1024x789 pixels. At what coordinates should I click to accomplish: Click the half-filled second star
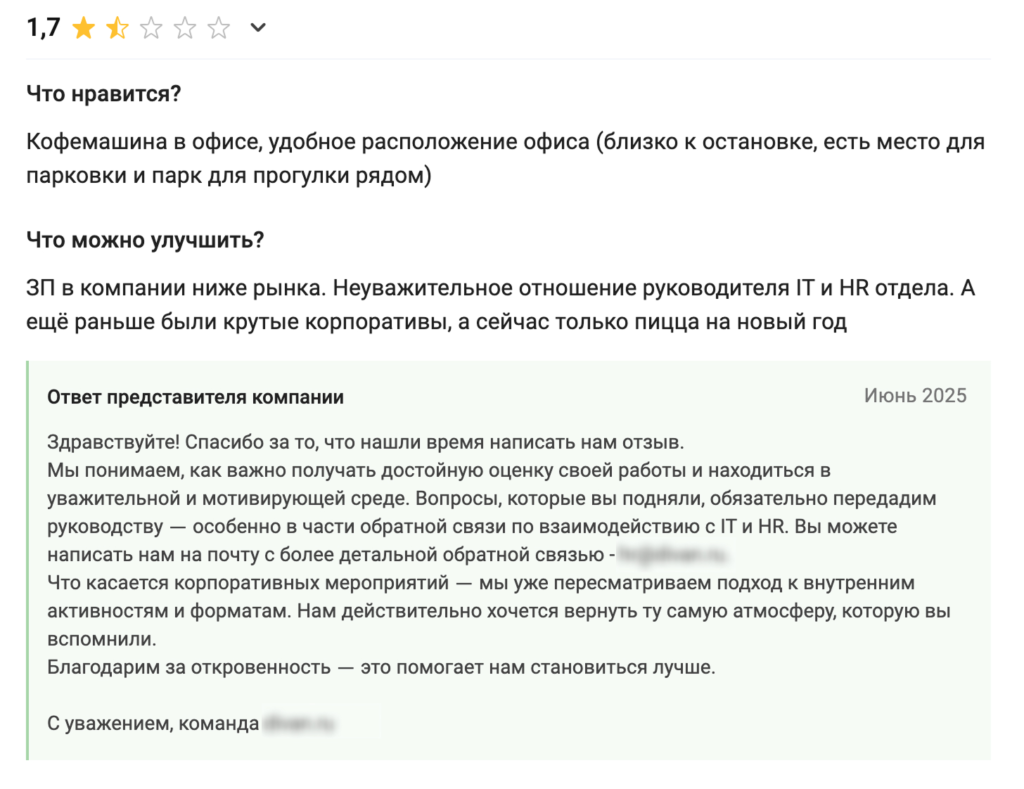pos(116,27)
